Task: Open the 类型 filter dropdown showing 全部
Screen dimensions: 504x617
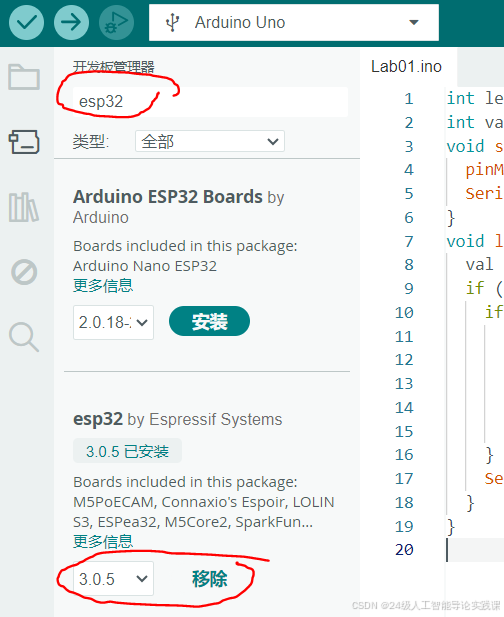Action: pos(210,141)
